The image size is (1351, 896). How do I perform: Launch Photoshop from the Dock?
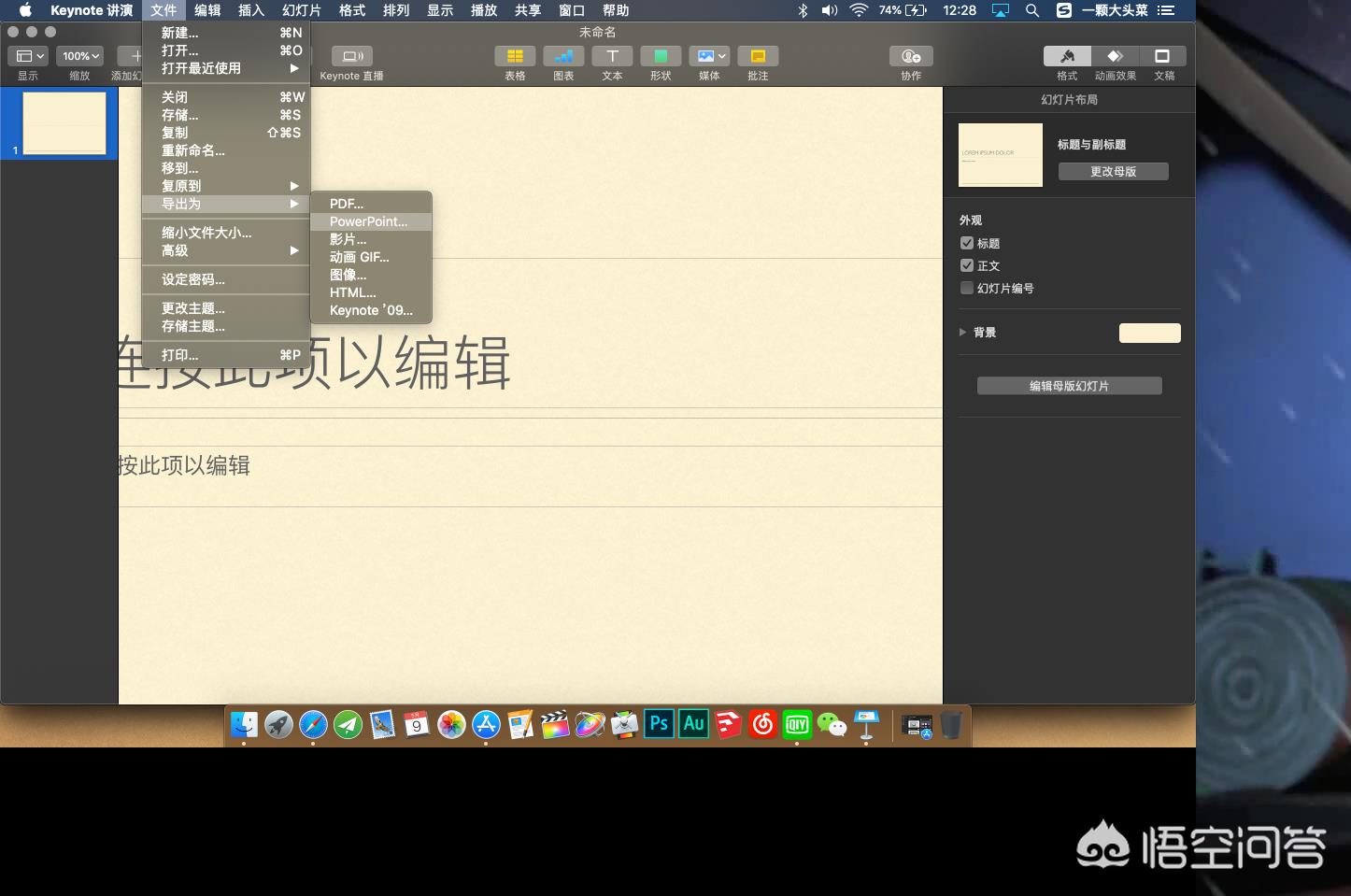coord(659,723)
